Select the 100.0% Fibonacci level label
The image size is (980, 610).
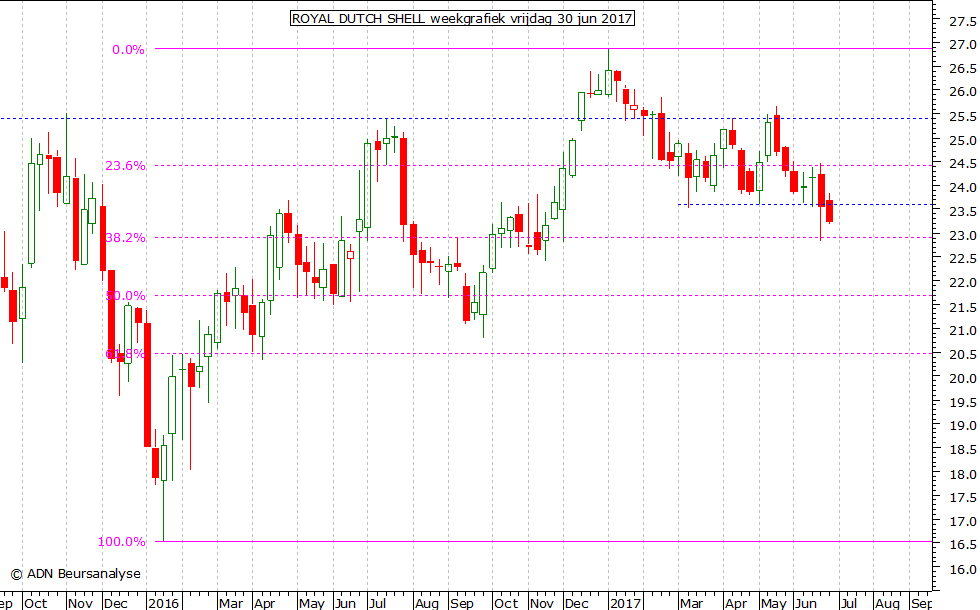click(121, 542)
